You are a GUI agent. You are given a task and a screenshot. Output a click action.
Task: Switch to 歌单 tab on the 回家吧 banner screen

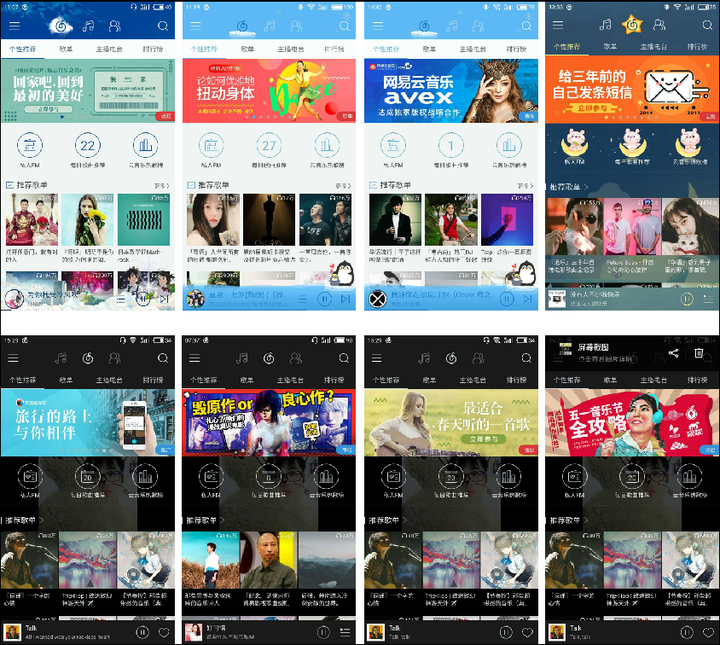coord(66,49)
